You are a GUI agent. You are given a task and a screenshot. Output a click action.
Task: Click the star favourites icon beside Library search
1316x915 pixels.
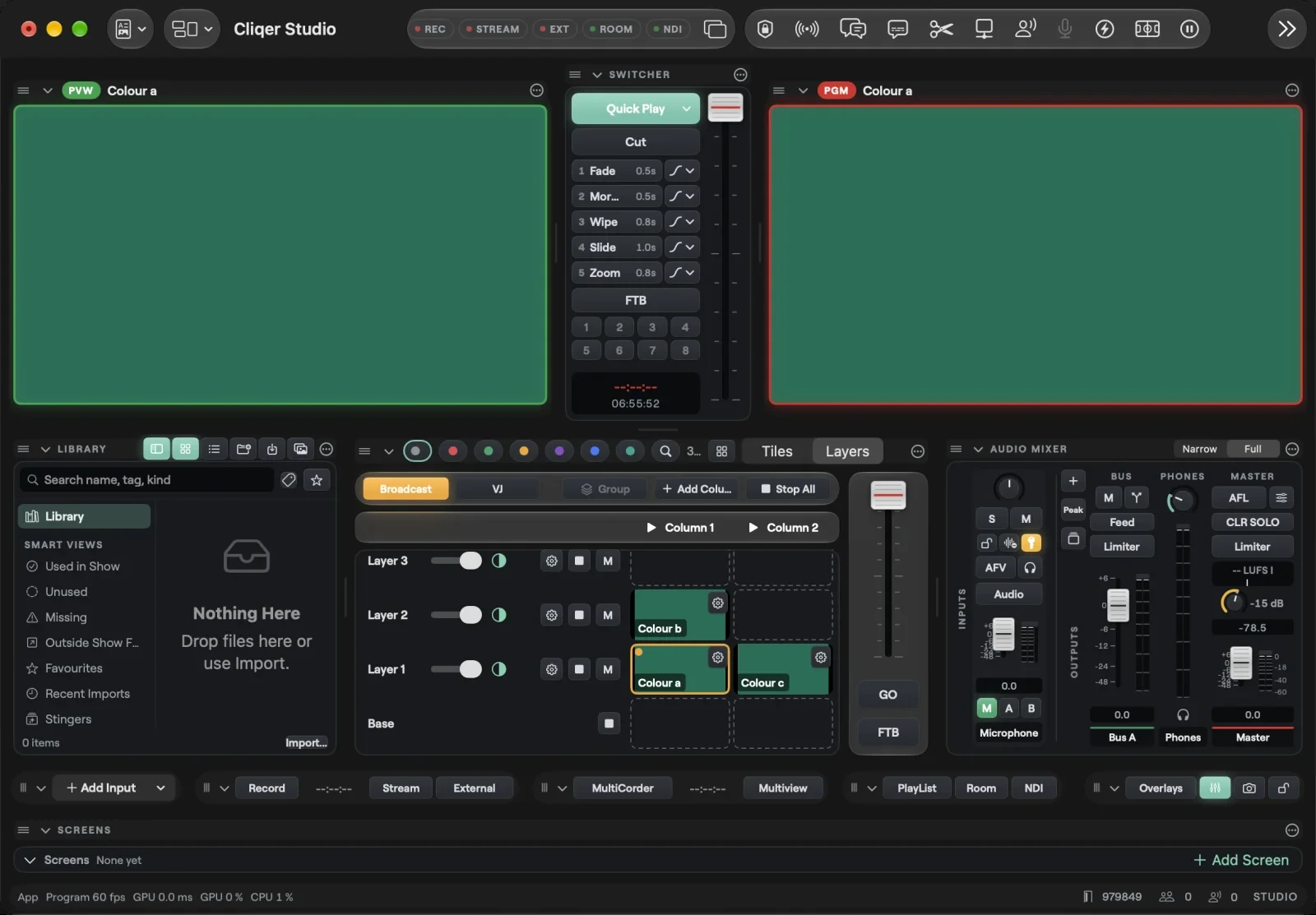tap(317, 480)
